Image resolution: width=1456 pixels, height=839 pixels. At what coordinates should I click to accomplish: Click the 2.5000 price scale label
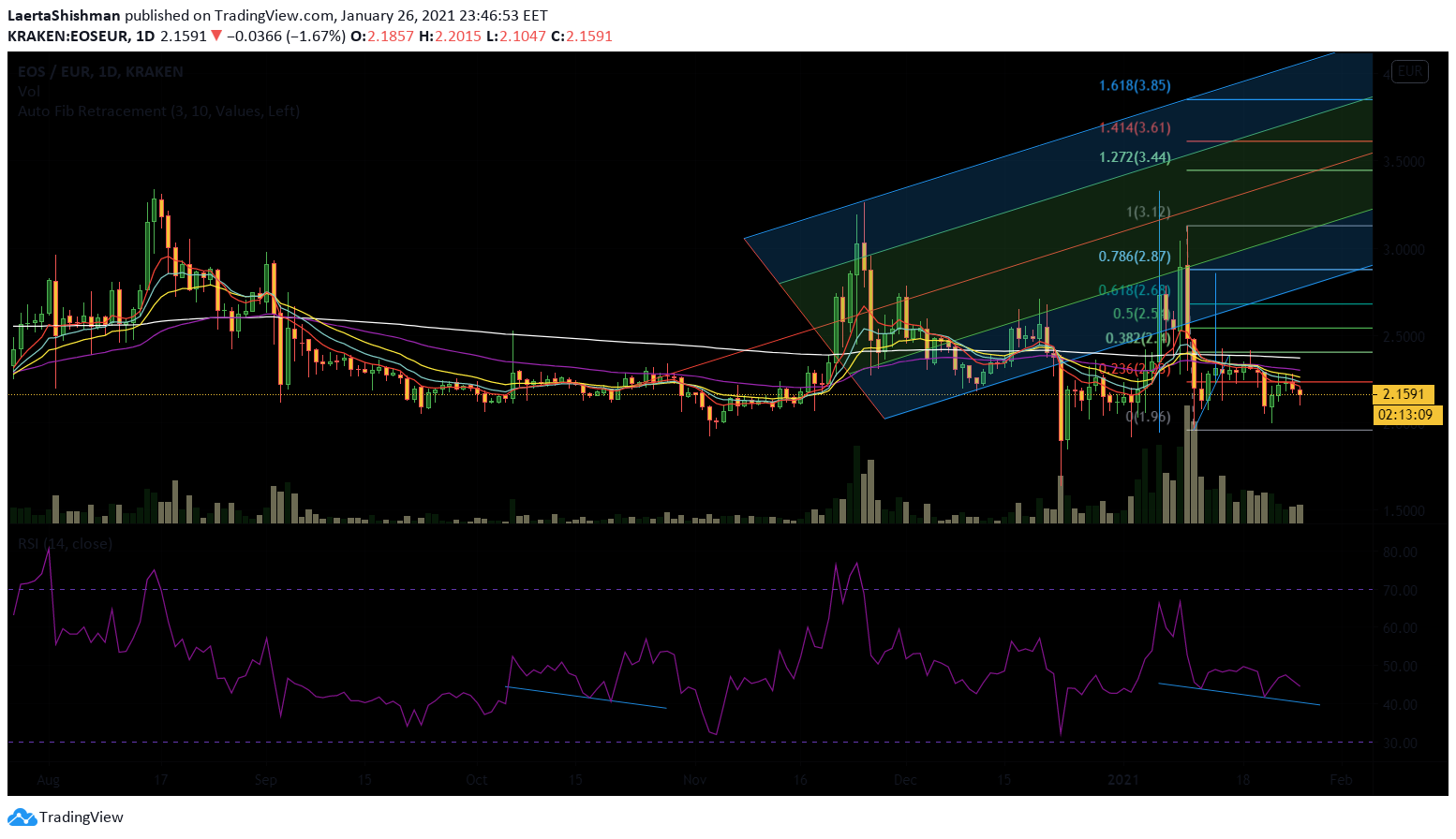[x=1404, y=337]
